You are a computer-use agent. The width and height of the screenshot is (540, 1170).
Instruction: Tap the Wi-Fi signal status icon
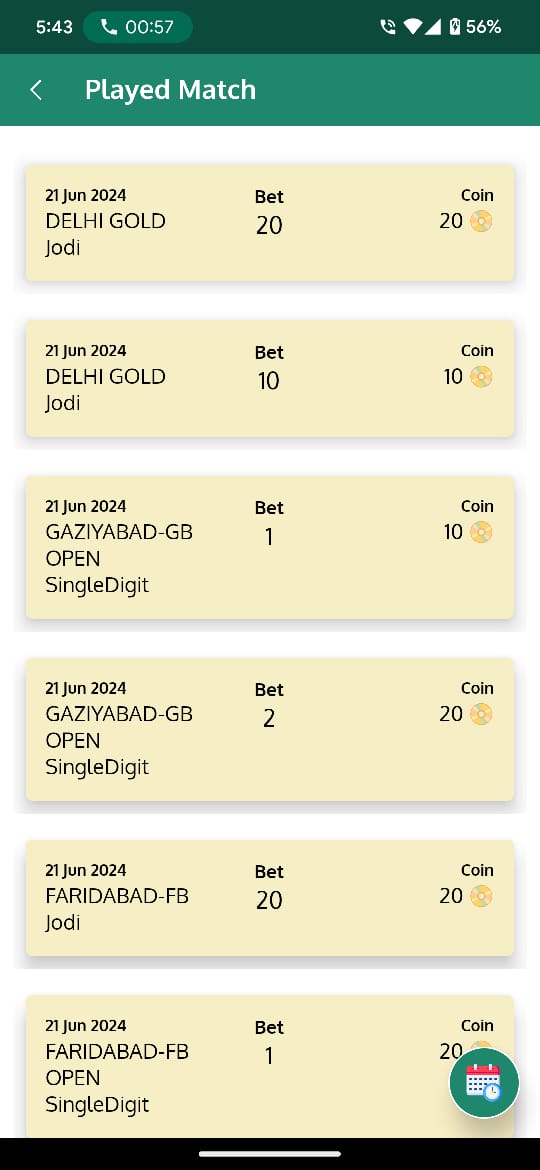[412, 27]
